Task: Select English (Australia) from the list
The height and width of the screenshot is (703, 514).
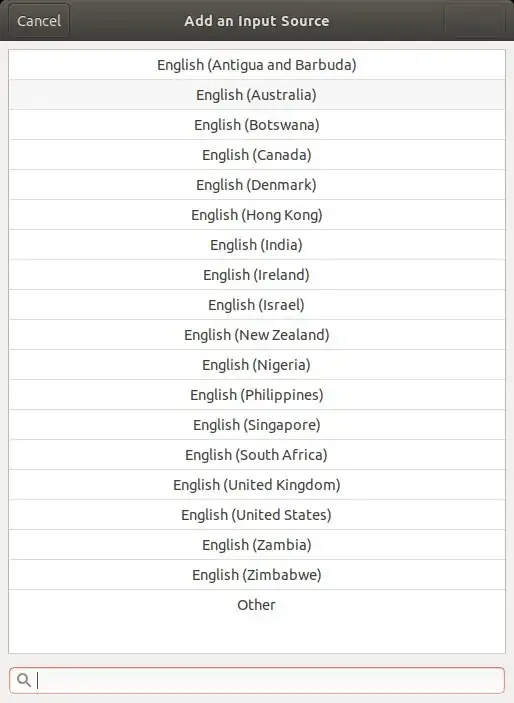Action: click(257, 95)
